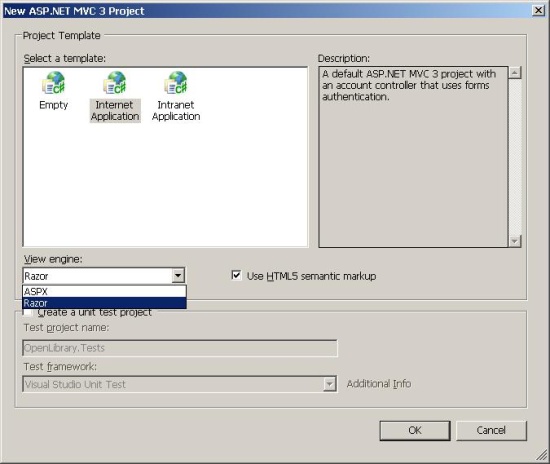This screenshot has height=464, width=550.
Task: Click the Test project name field
Action: 180,348
